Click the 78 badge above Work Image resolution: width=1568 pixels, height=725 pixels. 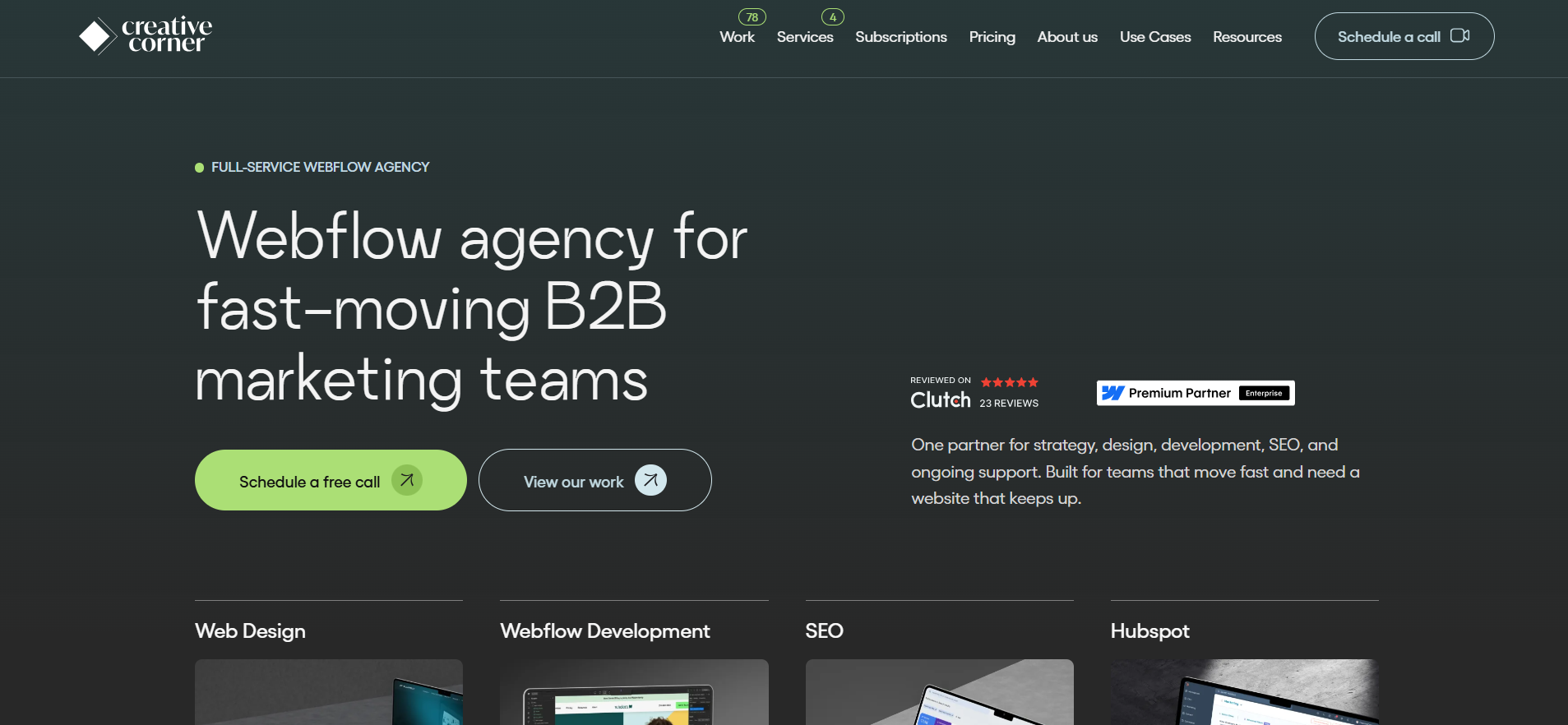pyautogui.click(x=752, y=17)
